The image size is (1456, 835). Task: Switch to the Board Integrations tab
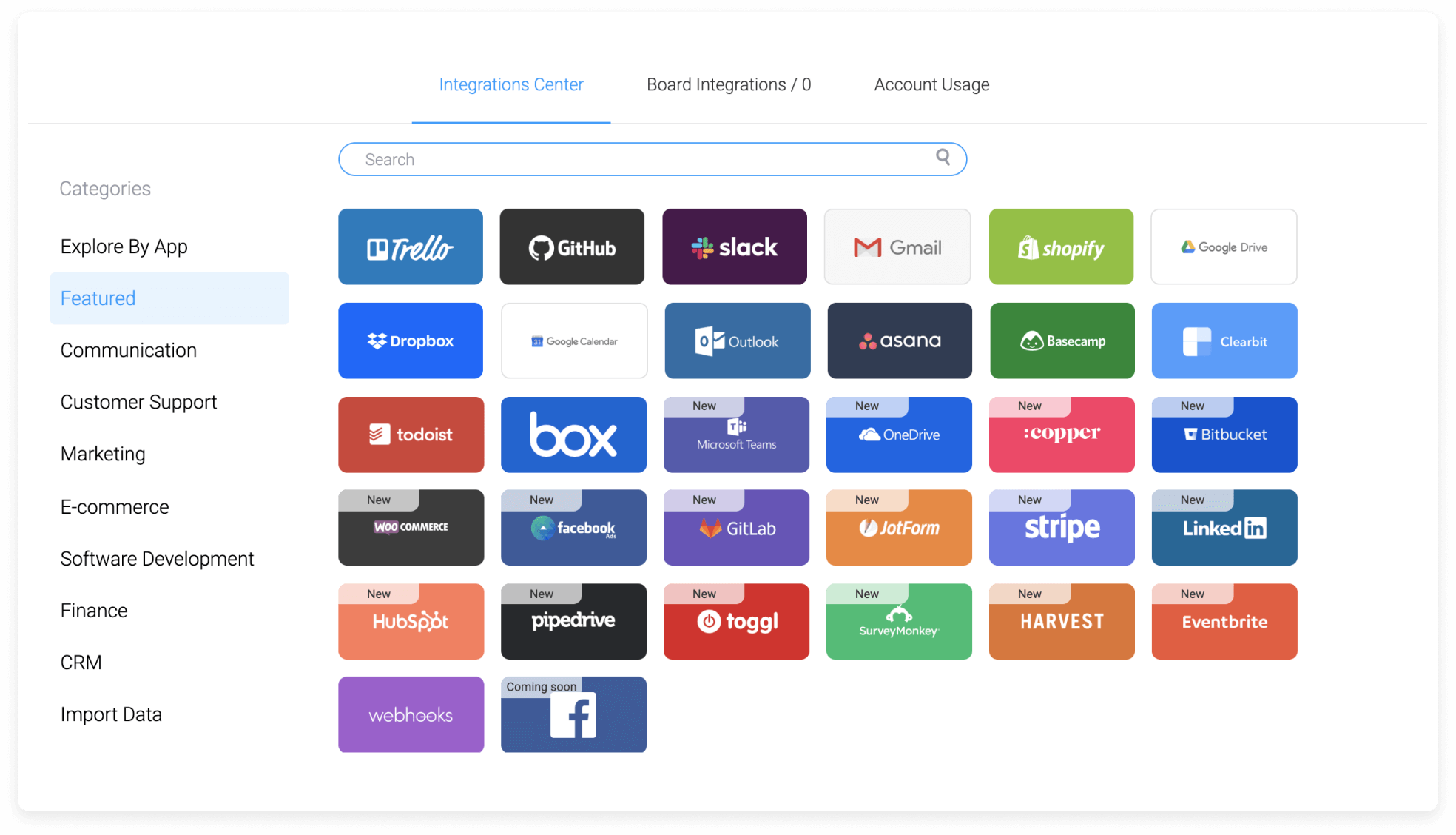[729, 84]
